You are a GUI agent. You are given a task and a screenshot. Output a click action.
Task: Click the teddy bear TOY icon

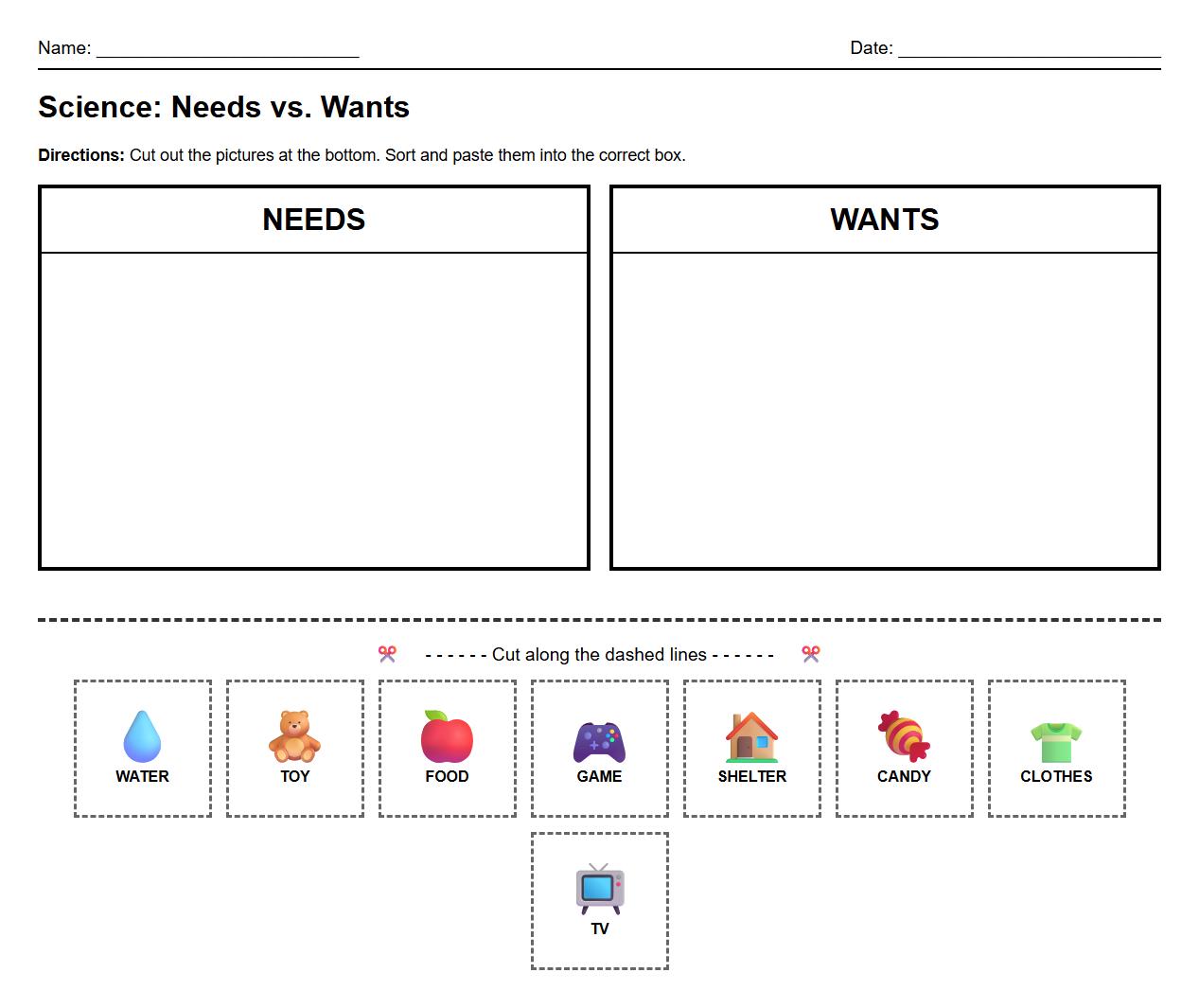(x=294, y=736)
